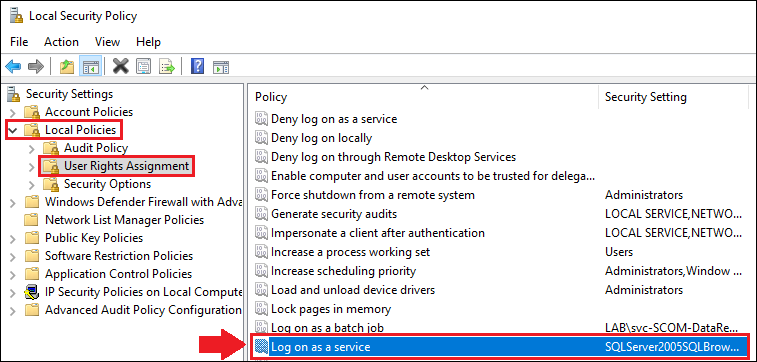Click the Account Policies folder icon
Image resolution: width=757 pixels, height=362 pixels.
pos(32,112)
